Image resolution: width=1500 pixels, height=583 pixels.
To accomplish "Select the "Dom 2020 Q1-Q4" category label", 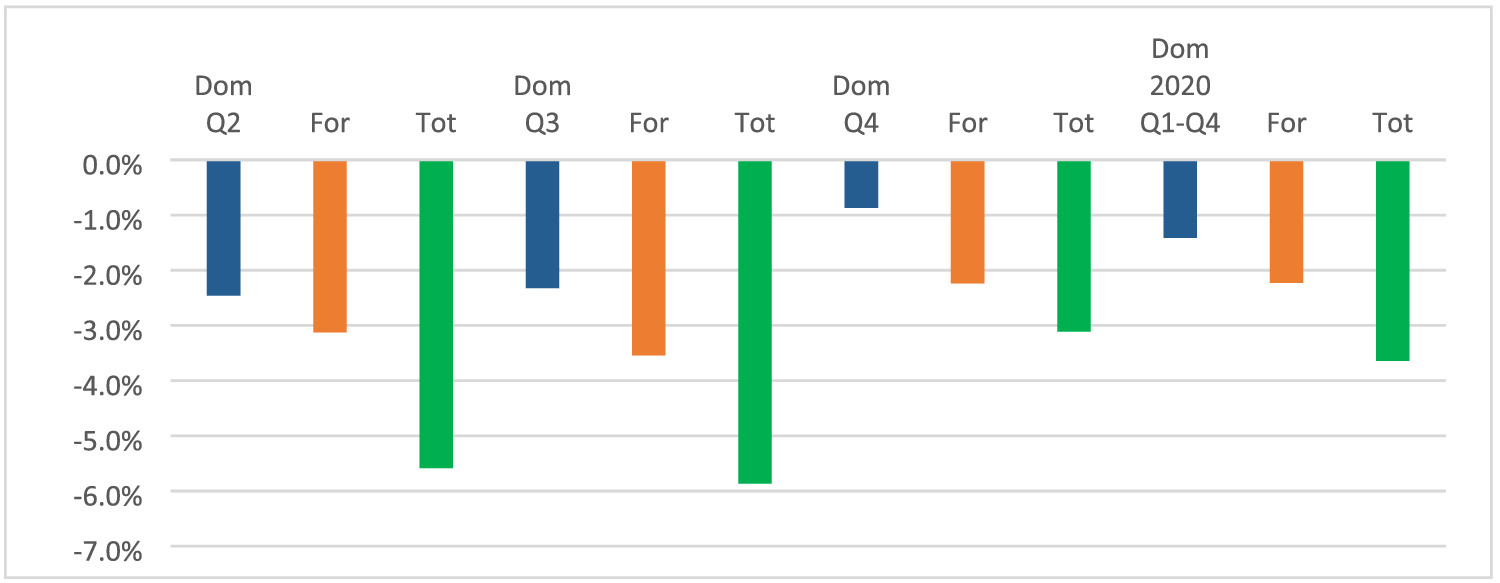I will click(x=1180, y=86).
